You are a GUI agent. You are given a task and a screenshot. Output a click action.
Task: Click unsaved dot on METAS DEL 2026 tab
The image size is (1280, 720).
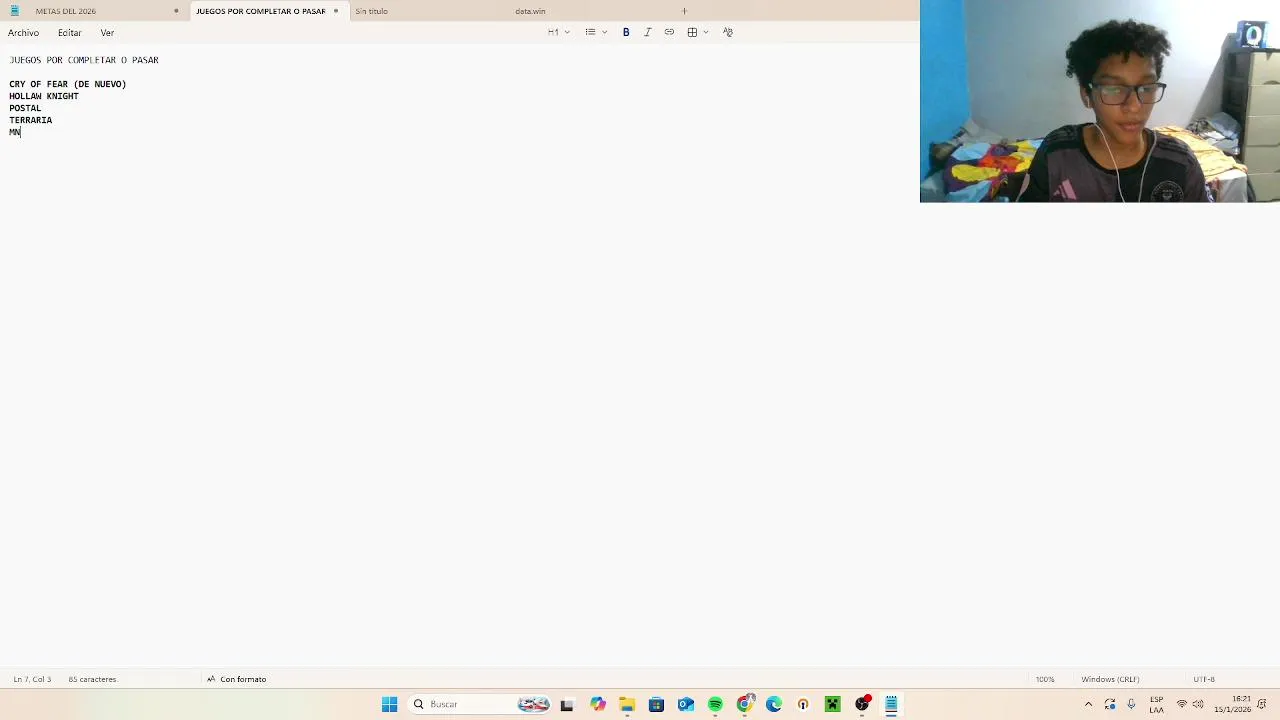(x=176, y=11)
